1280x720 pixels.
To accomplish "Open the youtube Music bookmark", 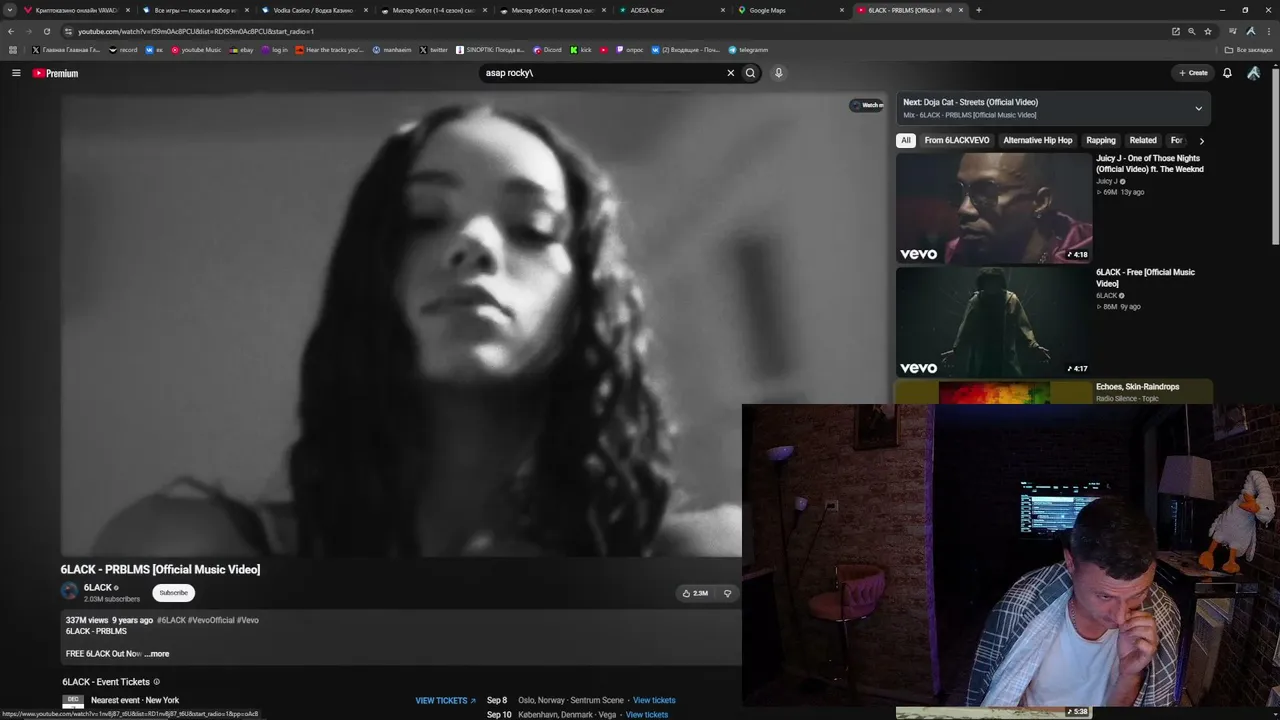I will tap(196, 50).
